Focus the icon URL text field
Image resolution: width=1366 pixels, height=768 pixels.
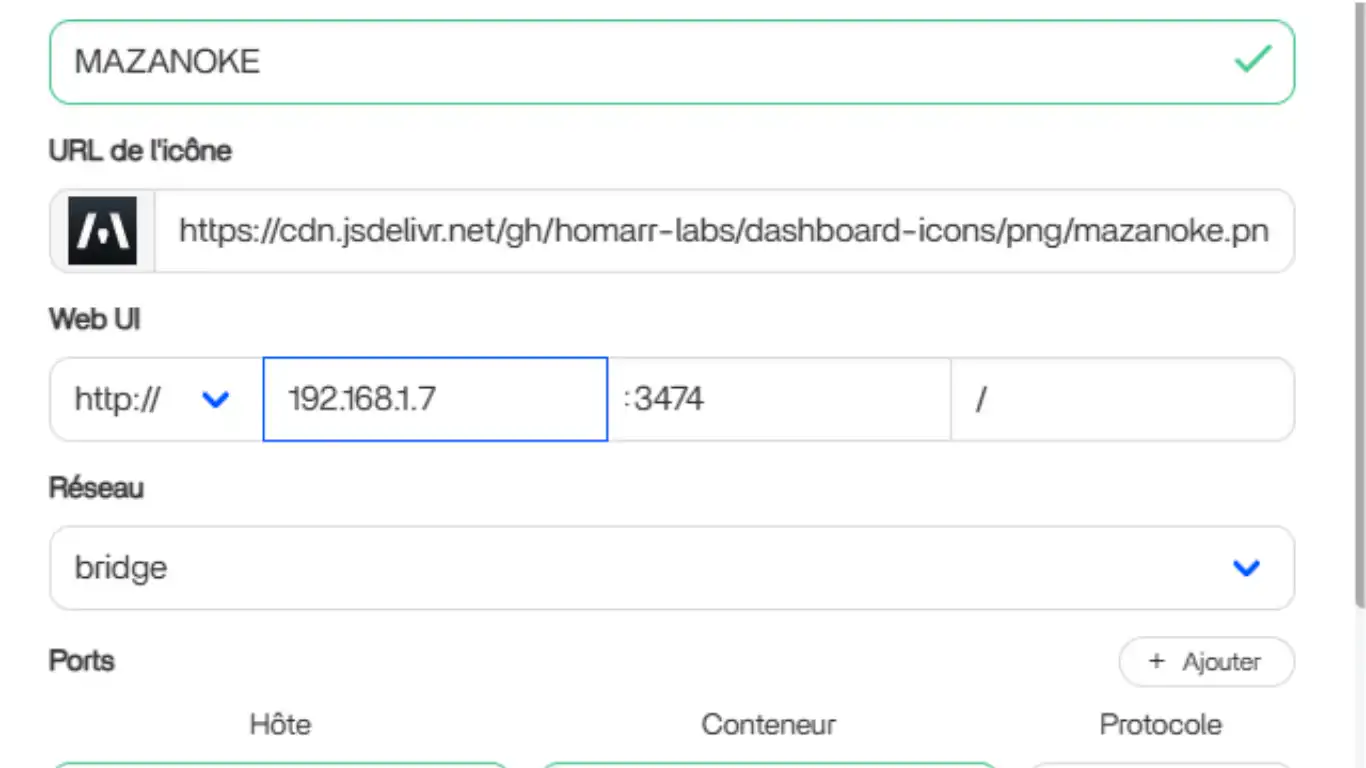pyautogui.click(x=722, y=231)
